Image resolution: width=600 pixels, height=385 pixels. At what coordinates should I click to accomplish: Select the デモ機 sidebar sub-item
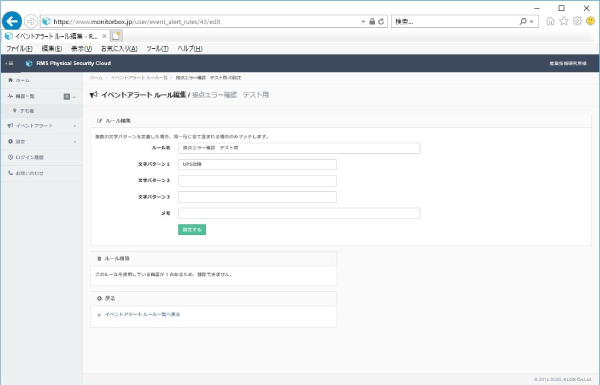(x=41, y=111)
